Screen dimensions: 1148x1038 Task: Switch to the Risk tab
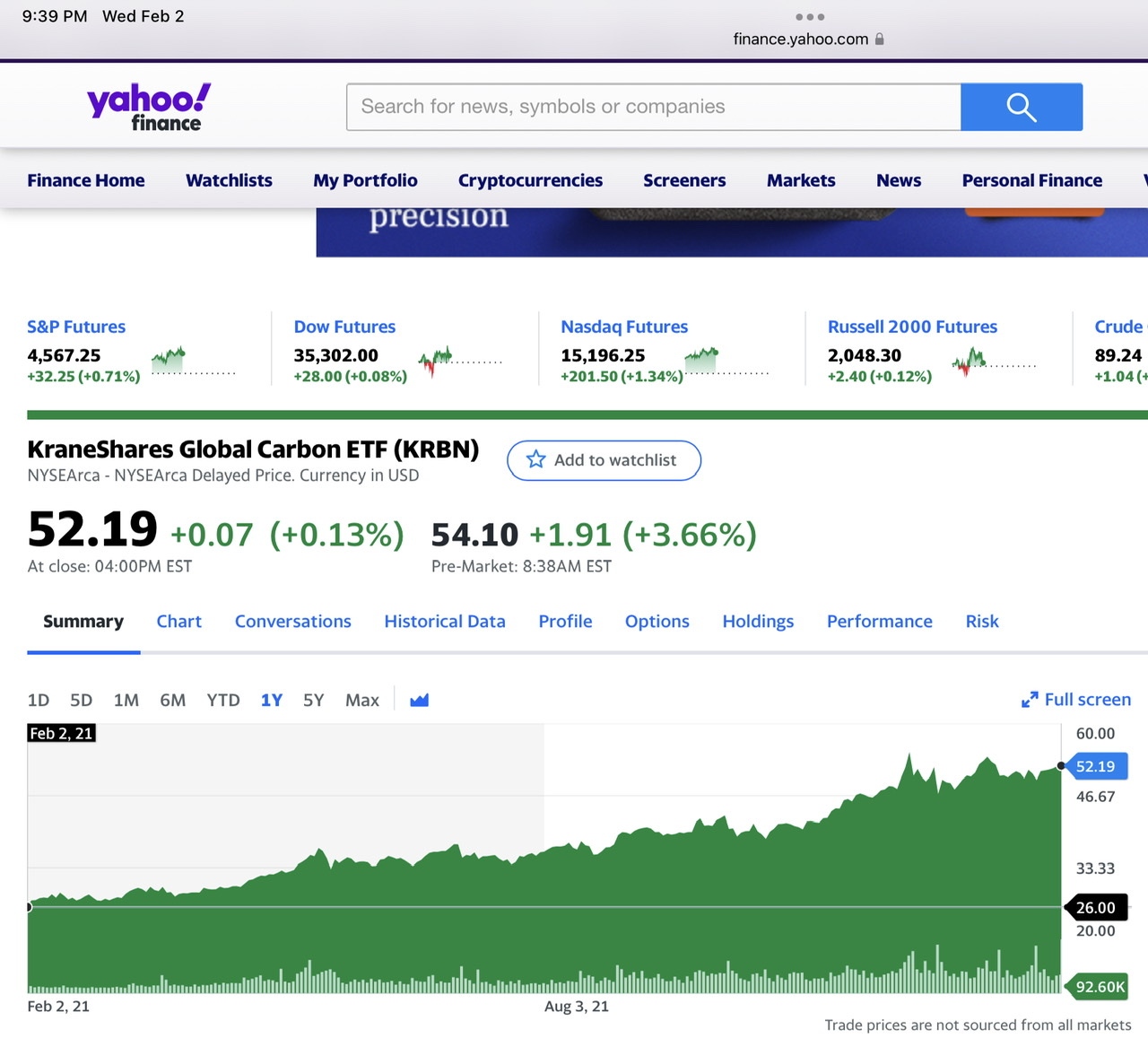[982, 622]
